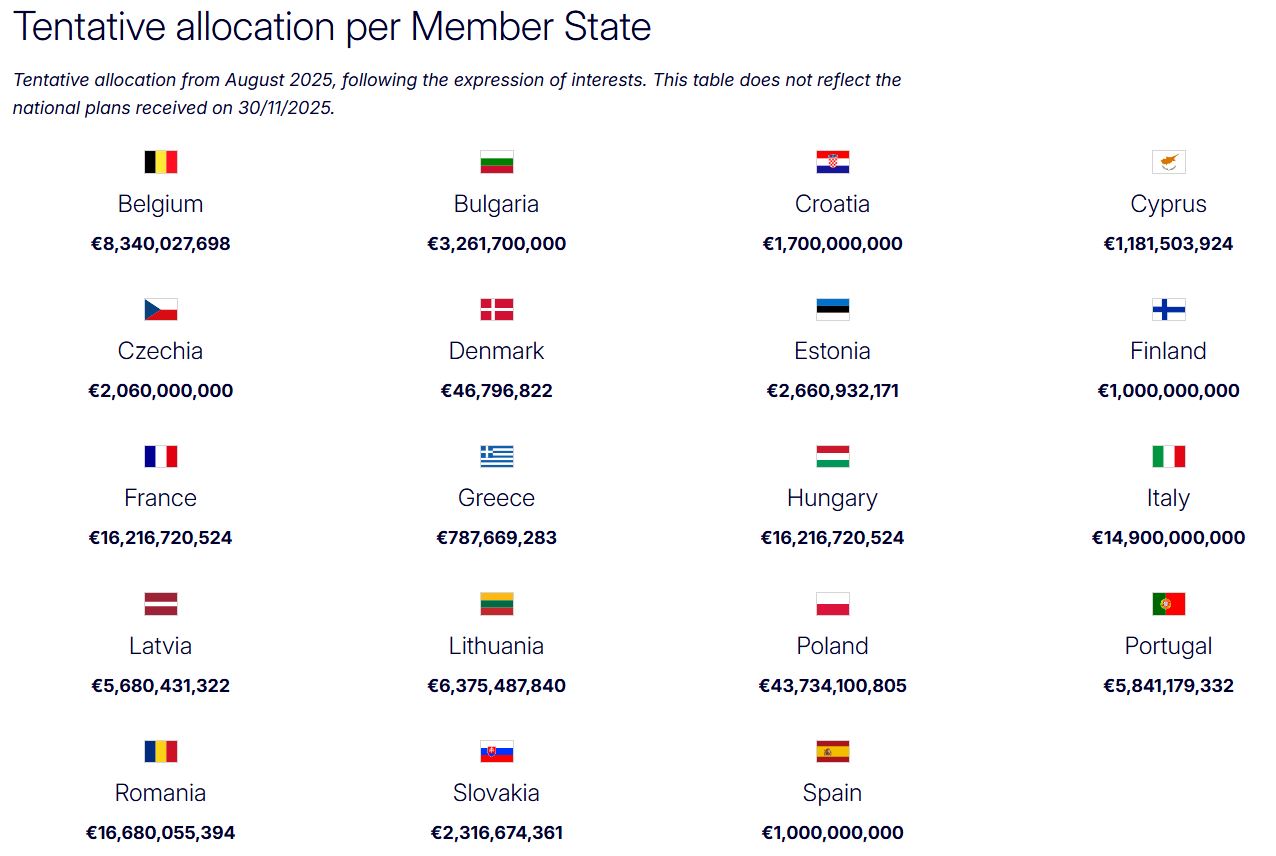Viewport: 1276px width, 856px height.
Task: Select the Italy country label
Action: [x=1168, y=498]
